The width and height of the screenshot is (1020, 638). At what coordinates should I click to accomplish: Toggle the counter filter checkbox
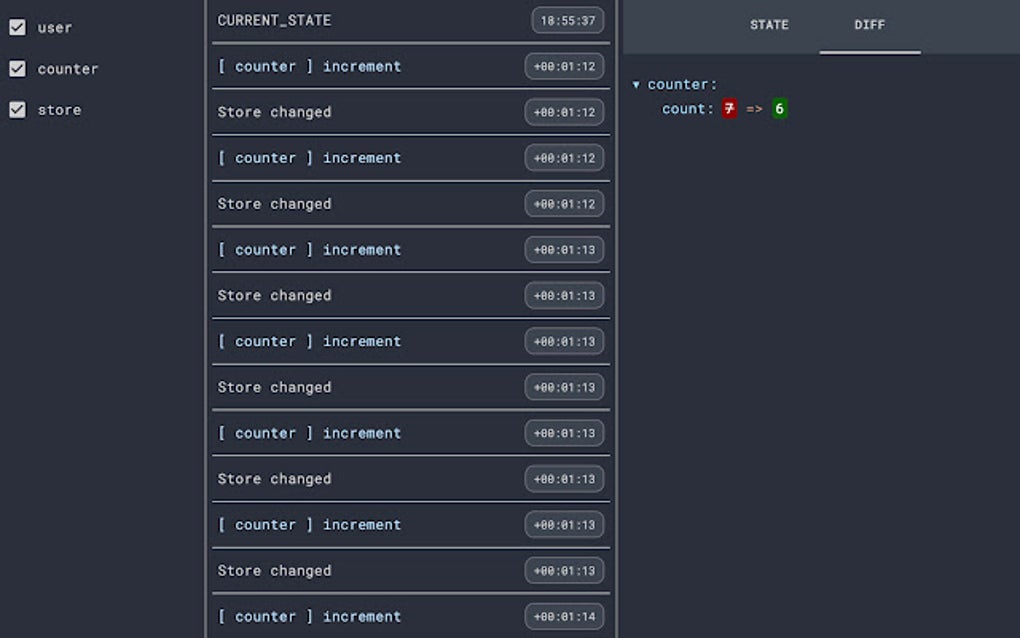pyautogui.click(x=17, y=68)
